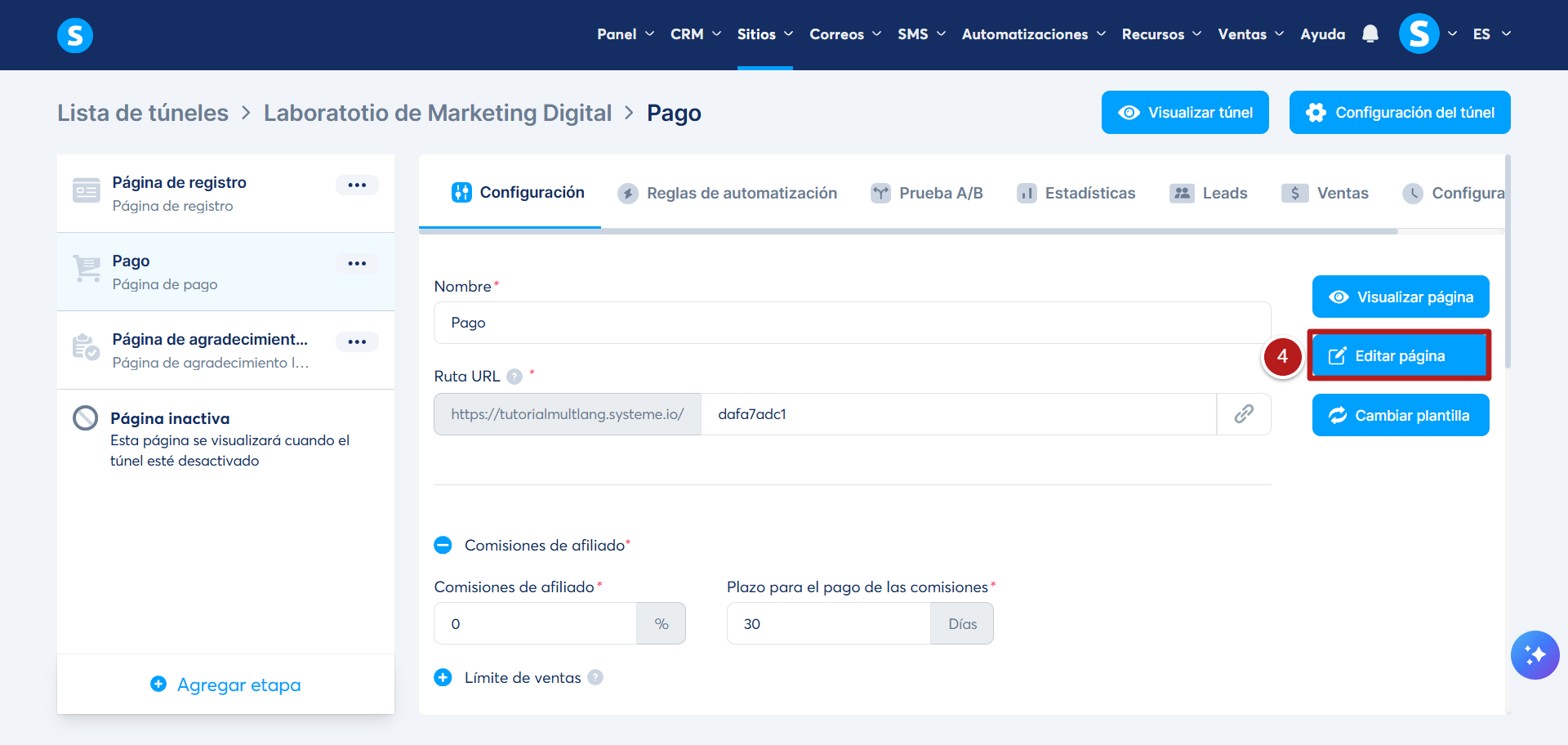Click the horizontal tab scrollbar

(908, 232)
